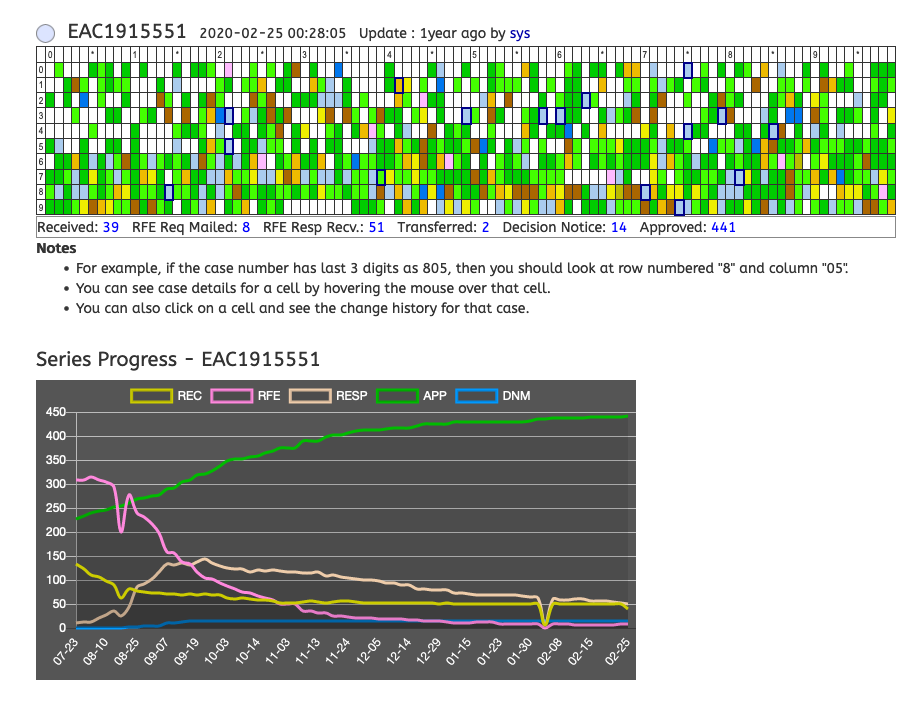
Task: Click the Received count 39
Action: (110, 227)
